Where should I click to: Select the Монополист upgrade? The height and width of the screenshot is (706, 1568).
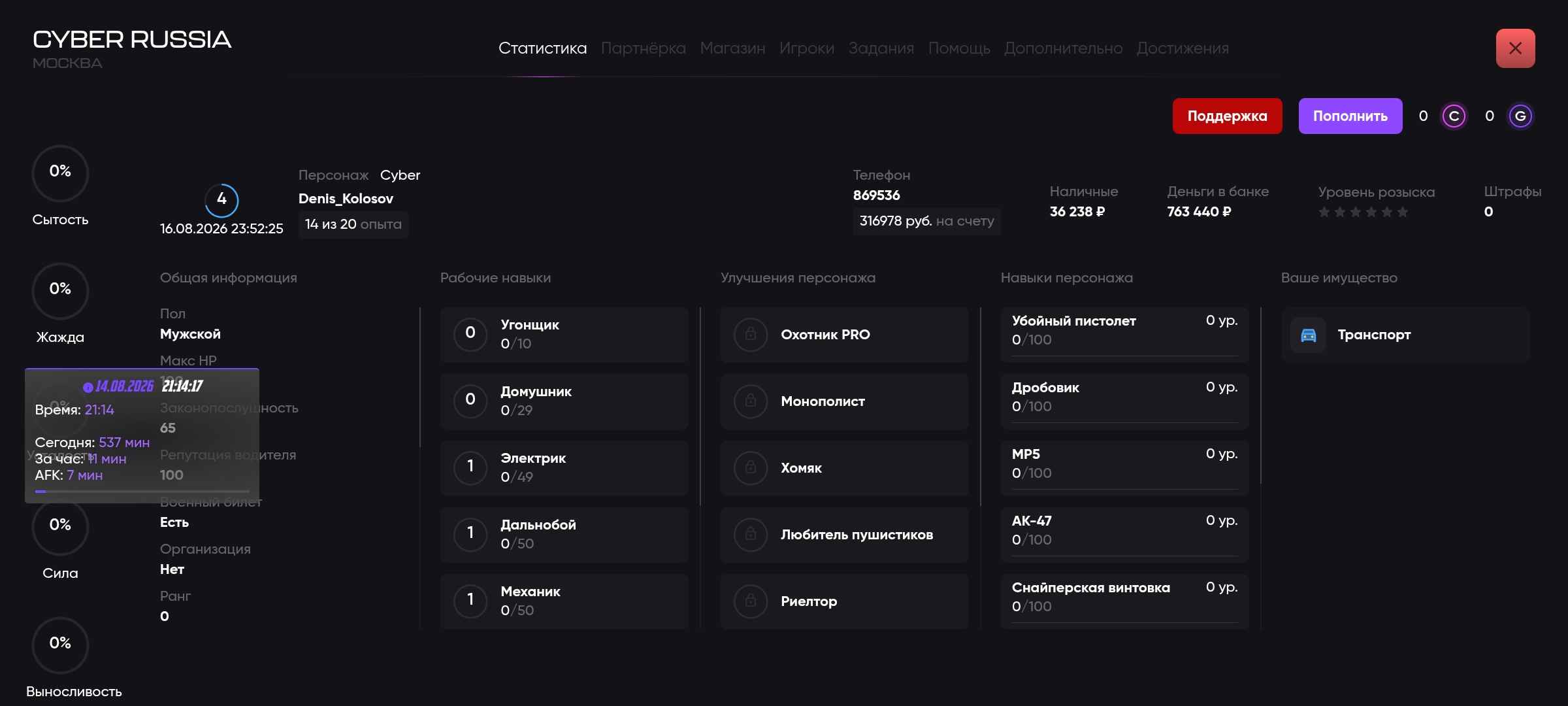point(844,401)
